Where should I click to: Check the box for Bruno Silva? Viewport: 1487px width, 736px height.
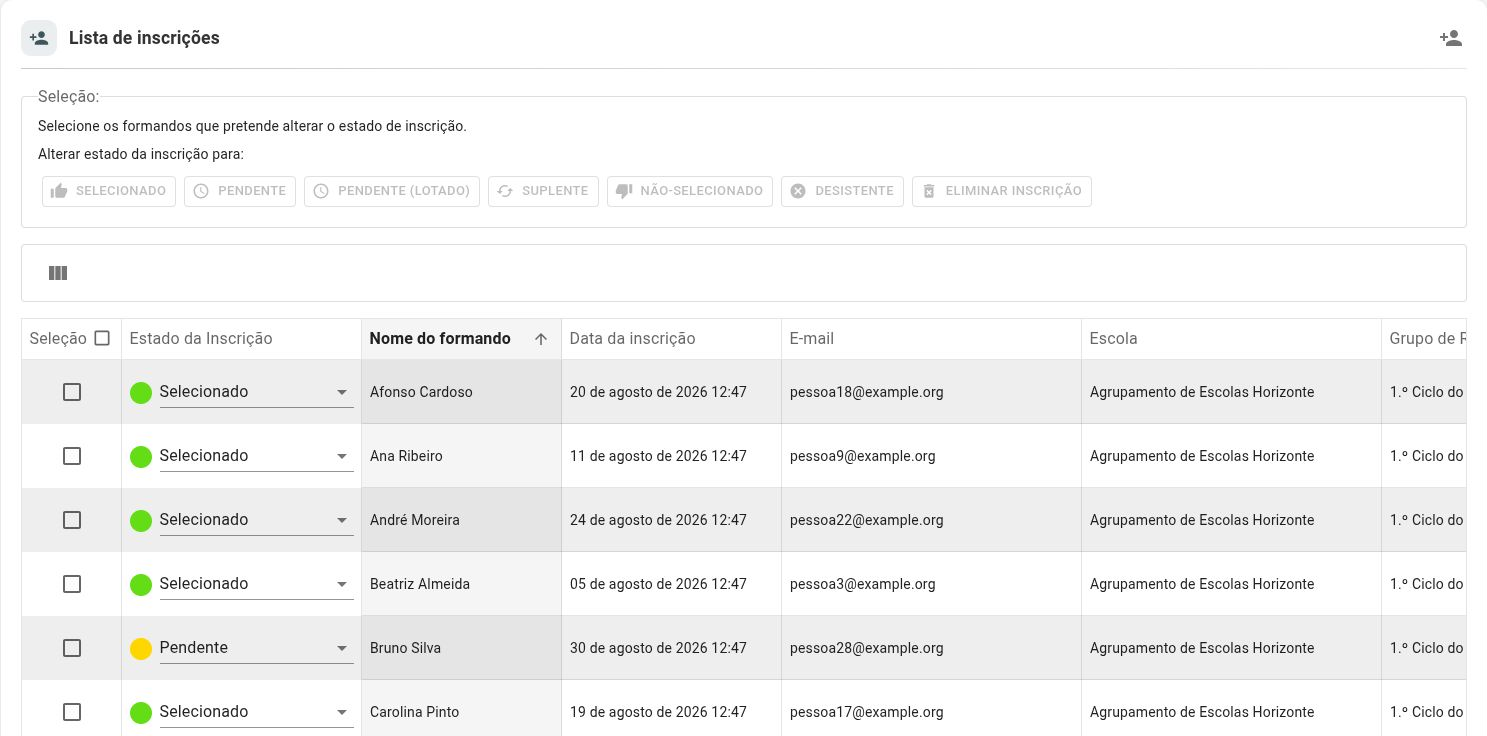click(x=72, y=648)
